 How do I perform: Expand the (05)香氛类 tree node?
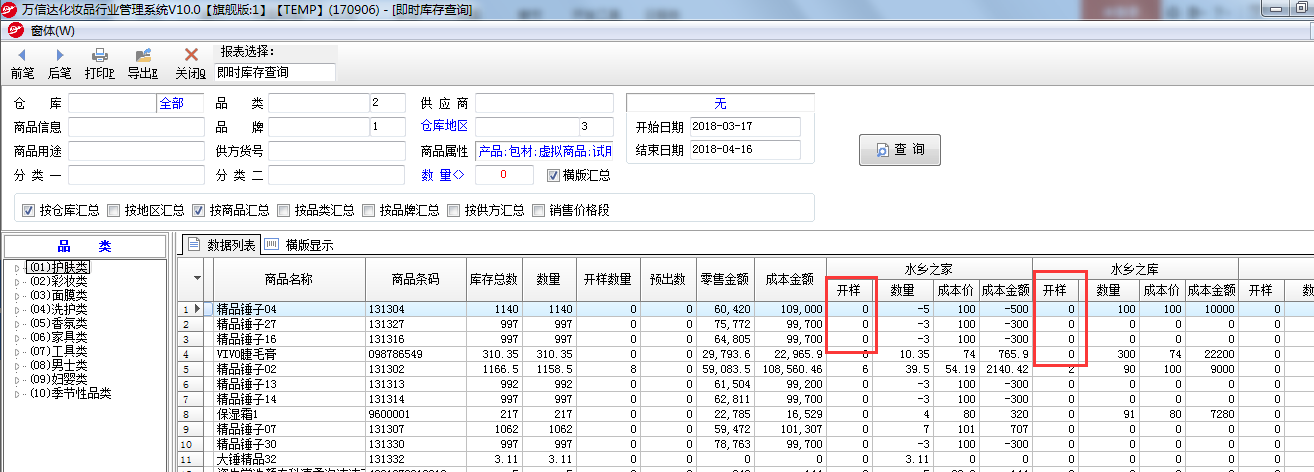tap(16, 323)
